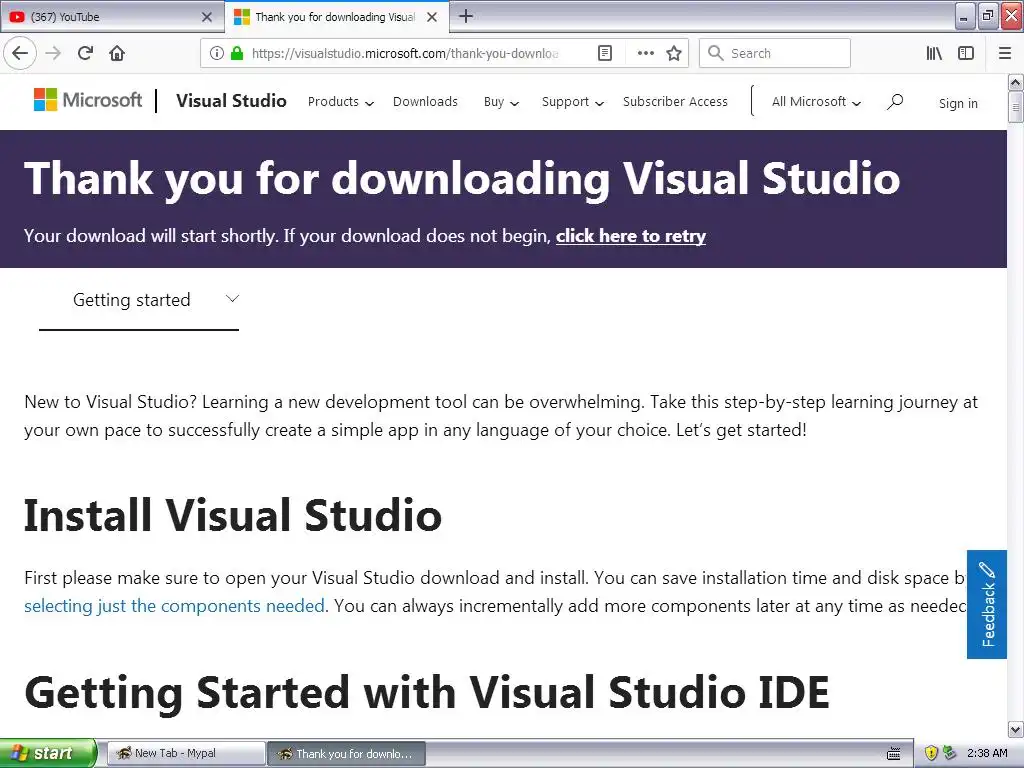Click here to retry the download
Viewport: 1024px width, 768px height.
coord(631,236)
